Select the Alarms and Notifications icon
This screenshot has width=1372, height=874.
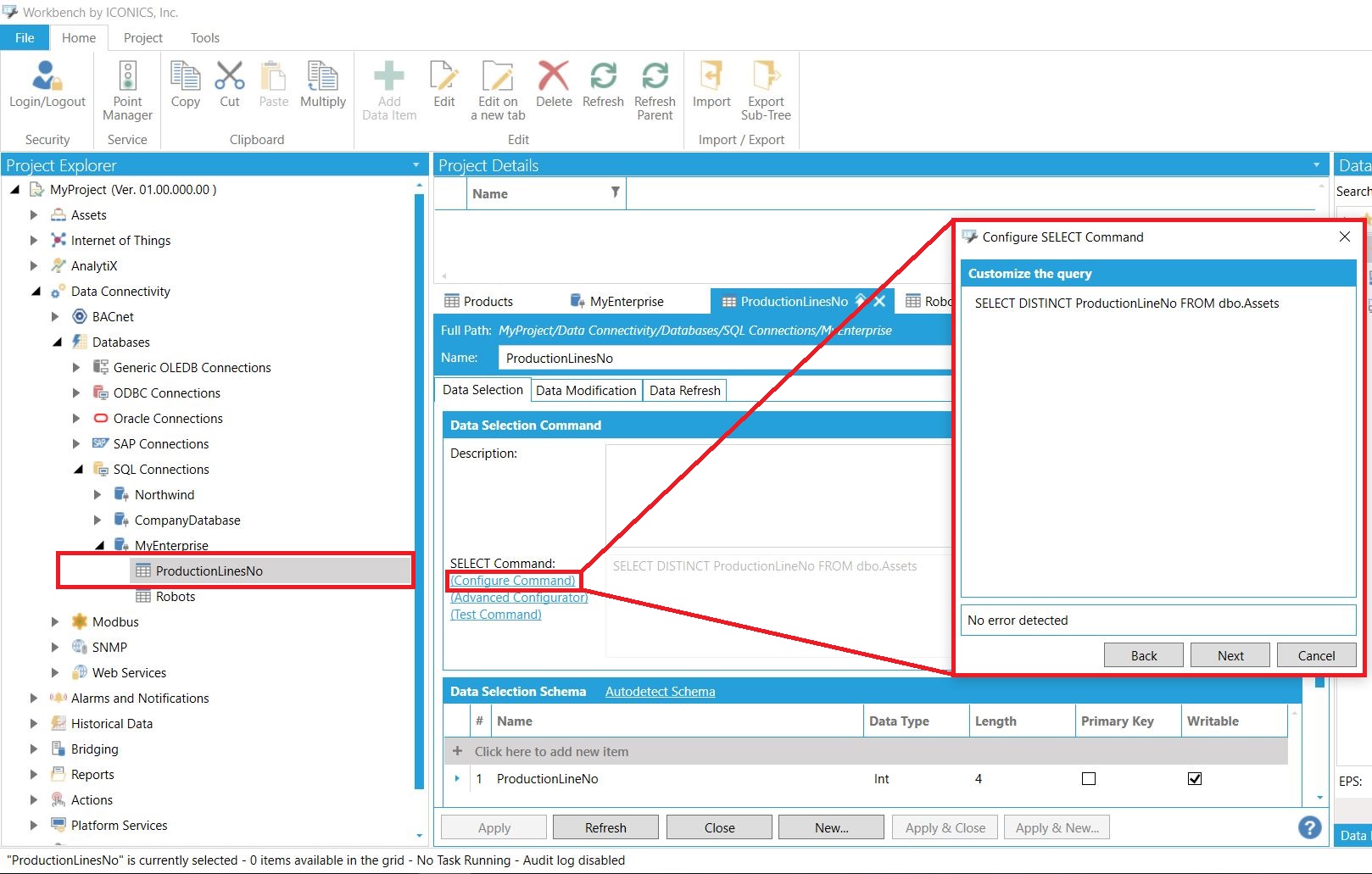click(58, 698)
